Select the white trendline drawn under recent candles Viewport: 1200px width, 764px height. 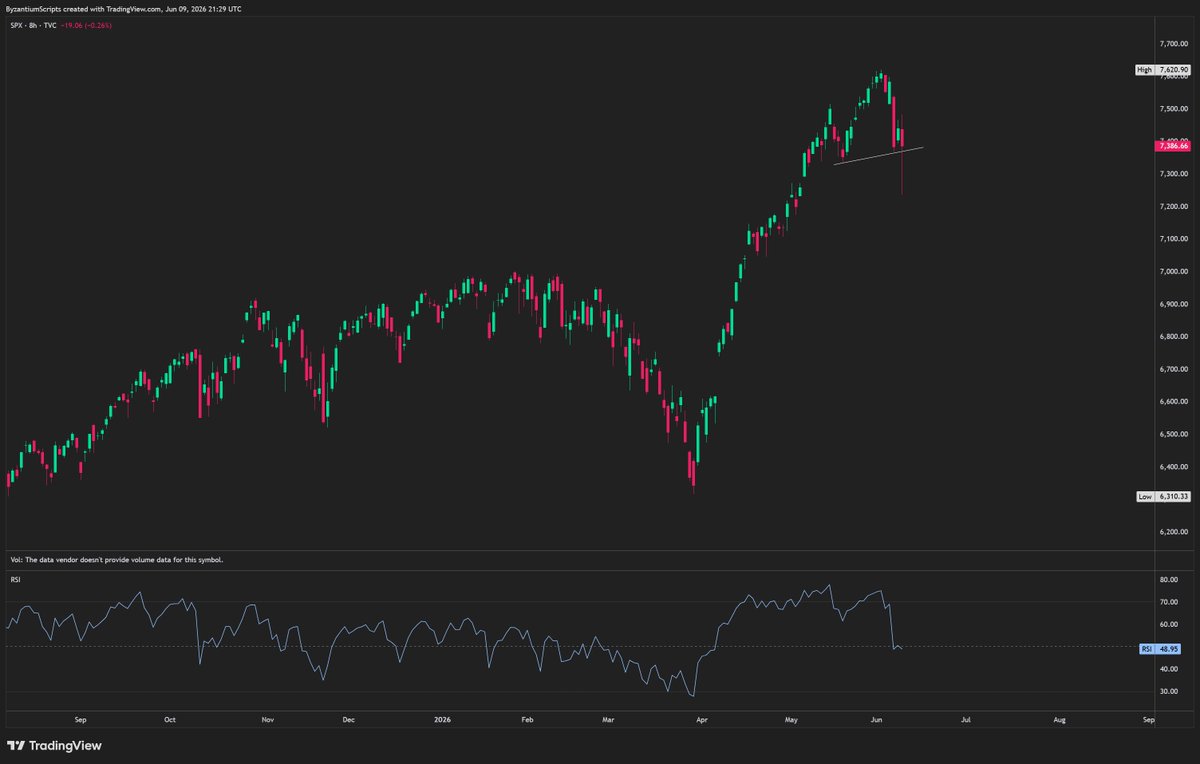(x=879, y=155)
